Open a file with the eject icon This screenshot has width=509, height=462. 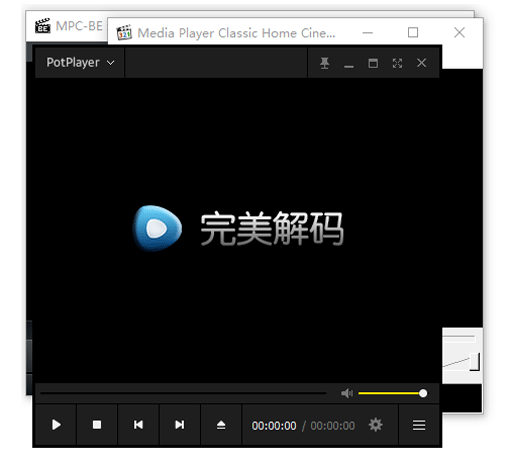click(x=221, y=425)
